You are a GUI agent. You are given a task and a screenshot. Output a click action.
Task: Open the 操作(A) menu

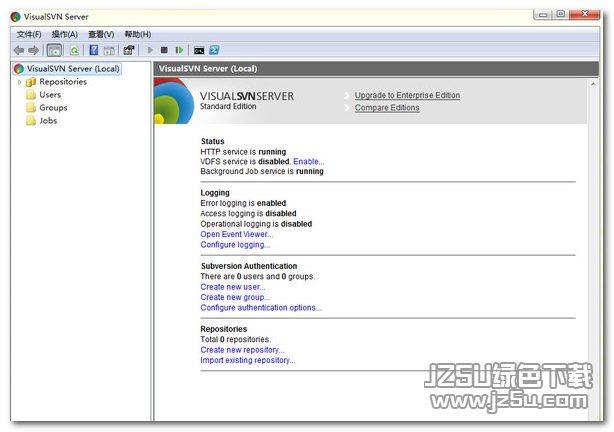coord(65,34)
